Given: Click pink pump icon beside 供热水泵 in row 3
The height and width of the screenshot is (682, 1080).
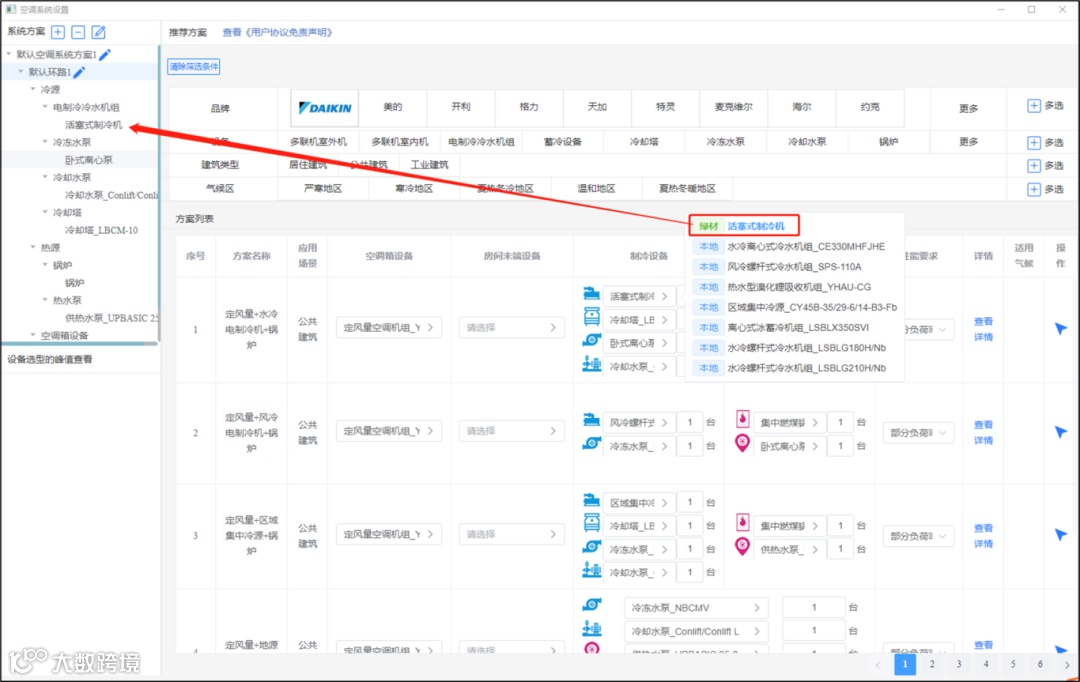Looking at the screenshot, I should click(742, 546).
